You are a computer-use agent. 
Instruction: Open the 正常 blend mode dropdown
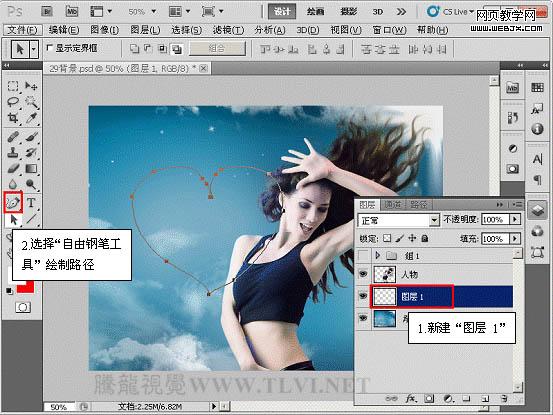(x=399, y=220)
